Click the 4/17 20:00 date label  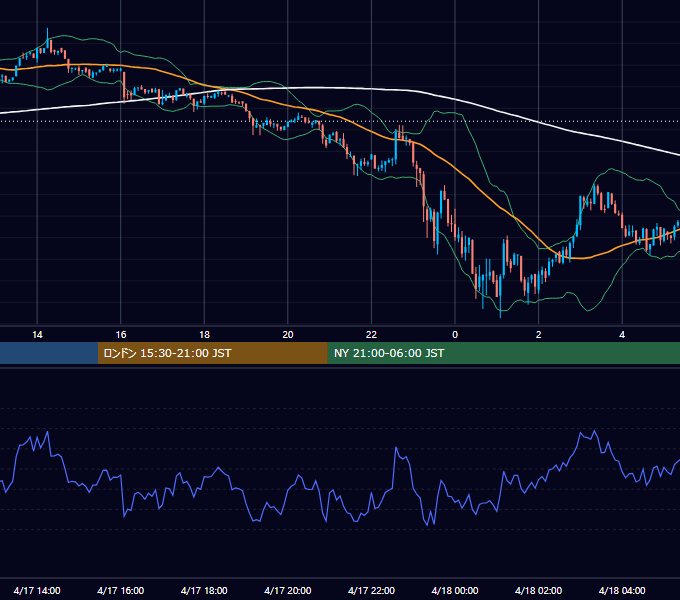coord(288,590)
